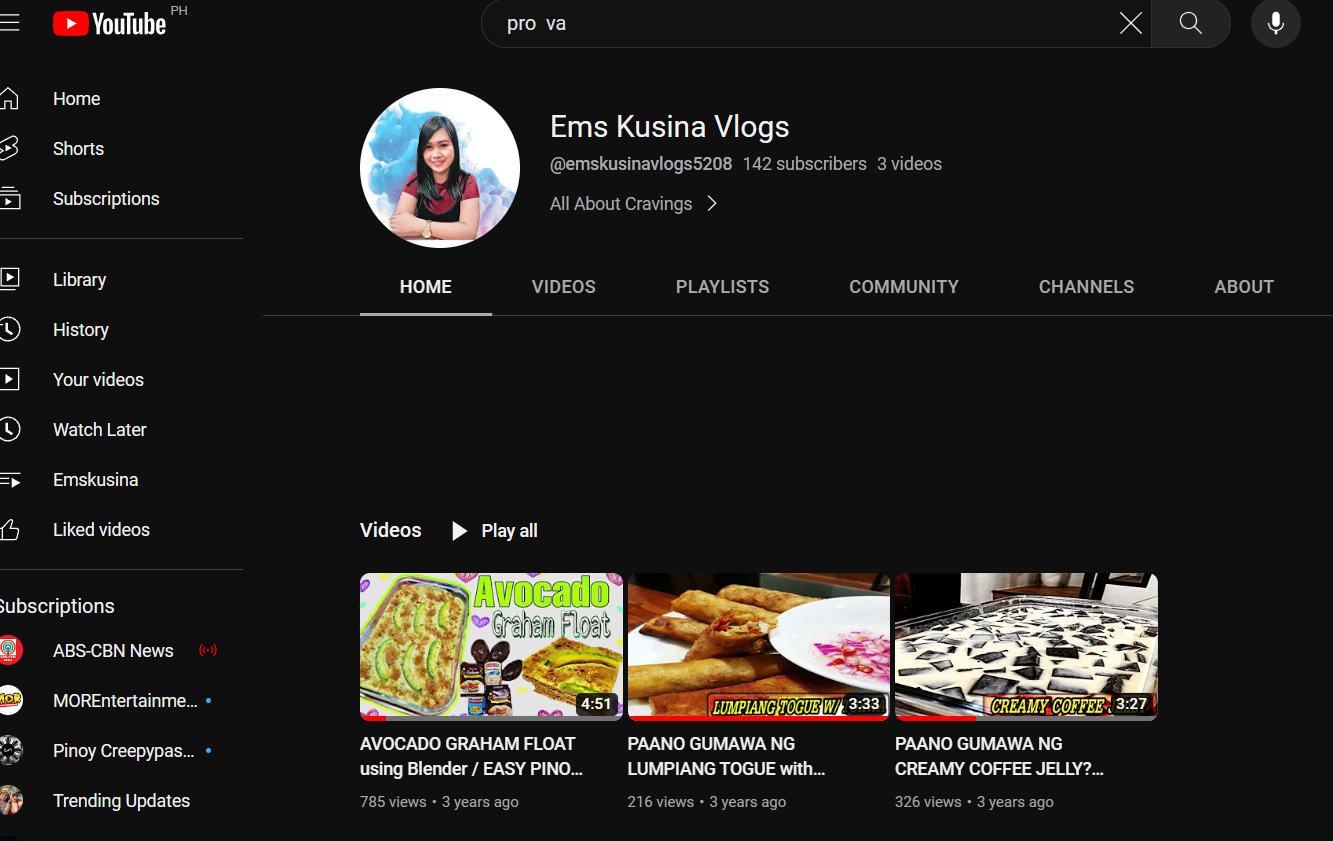Click the 785 views metadata text

click(x=393, y=802)
